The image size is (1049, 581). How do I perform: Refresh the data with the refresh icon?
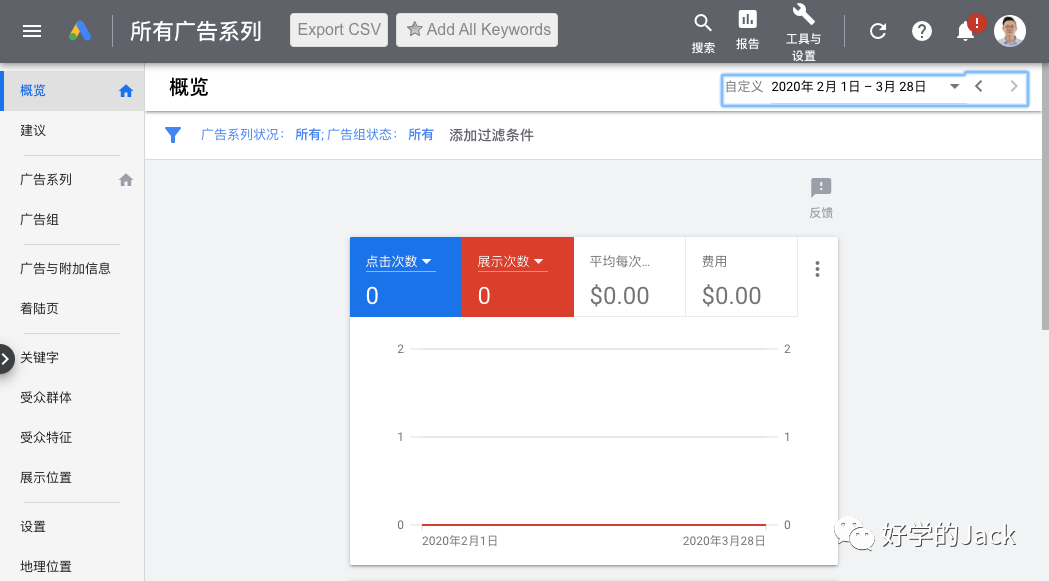click(877, 30)
